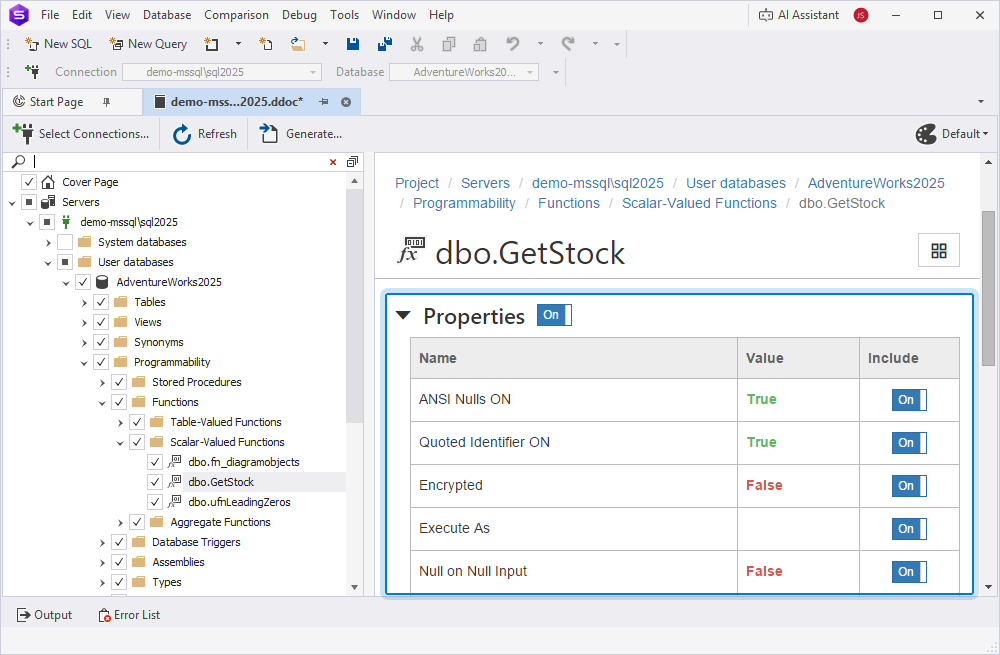Expand the Stored Procedures folder

[102, 383]
